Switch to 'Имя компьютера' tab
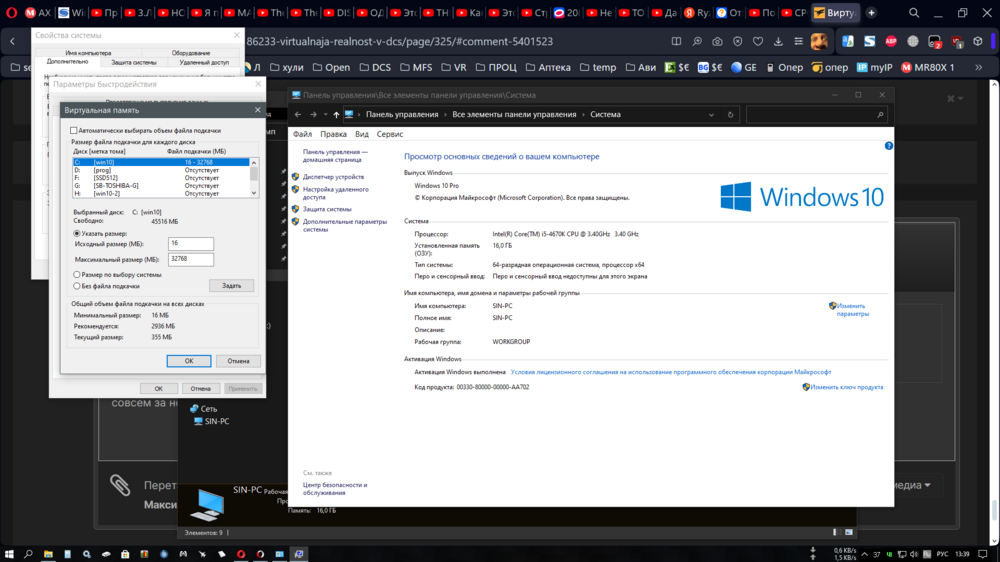Viewport: 1000px width, 562px height. point(88,53)
